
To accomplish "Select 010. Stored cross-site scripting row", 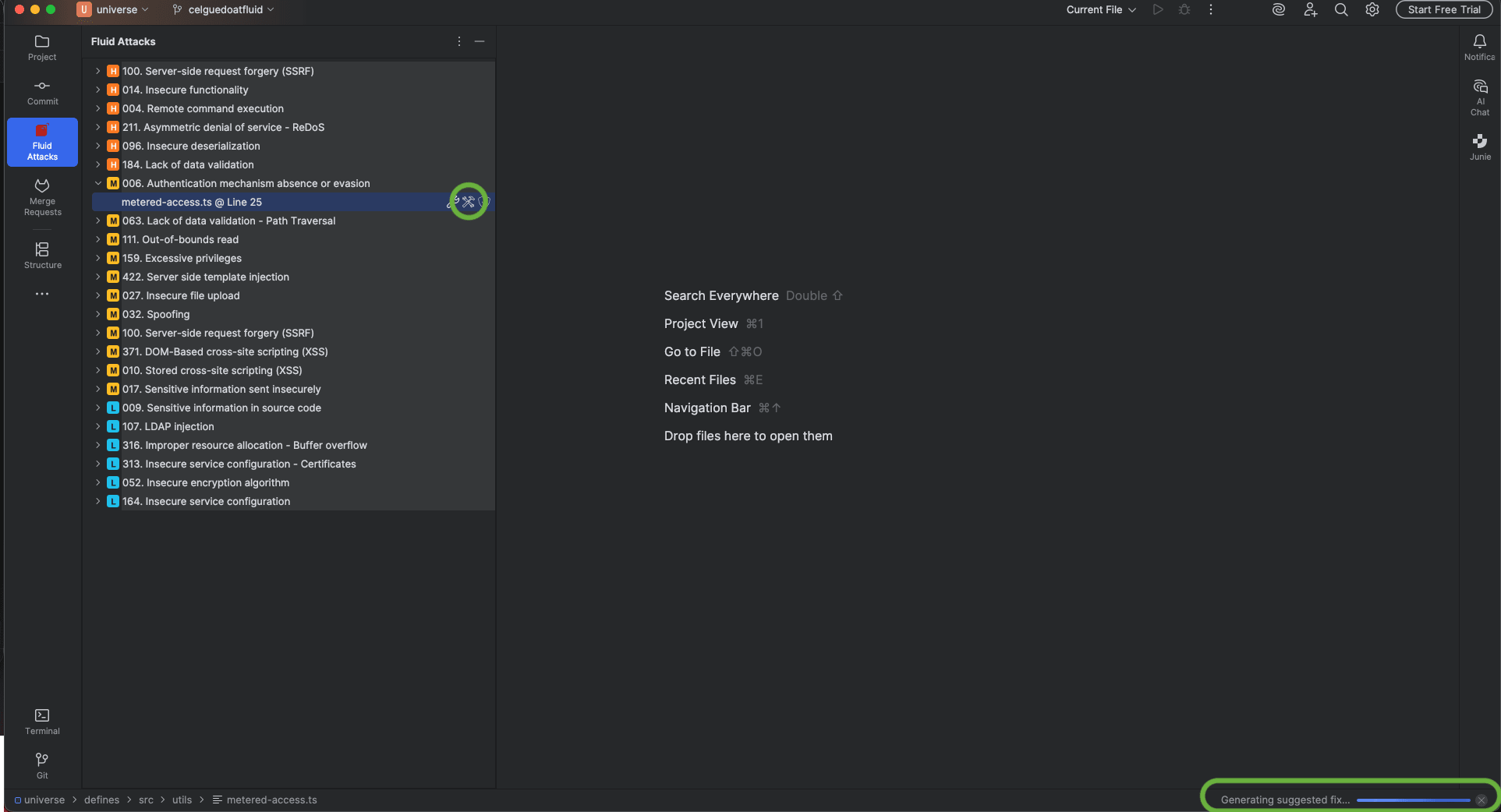I will click(292, 370).
